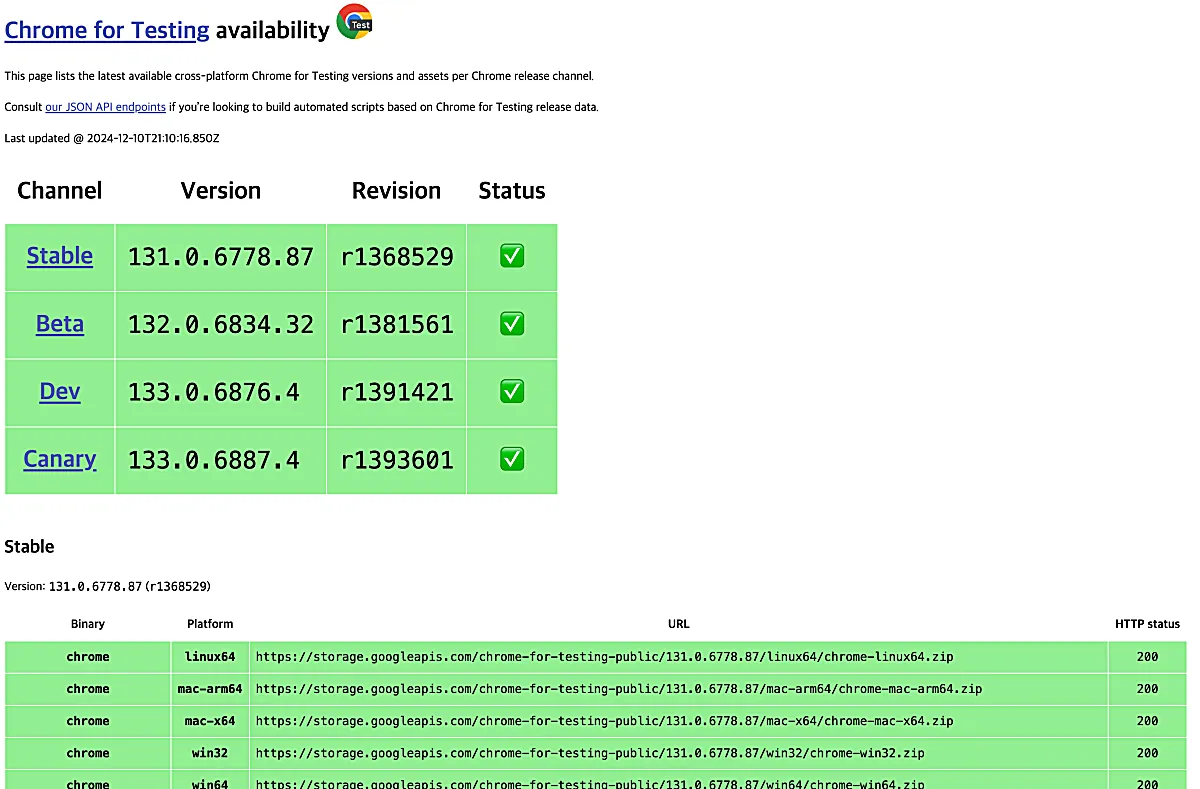
Task: Select revision r1381561
Action: (397, 324)
